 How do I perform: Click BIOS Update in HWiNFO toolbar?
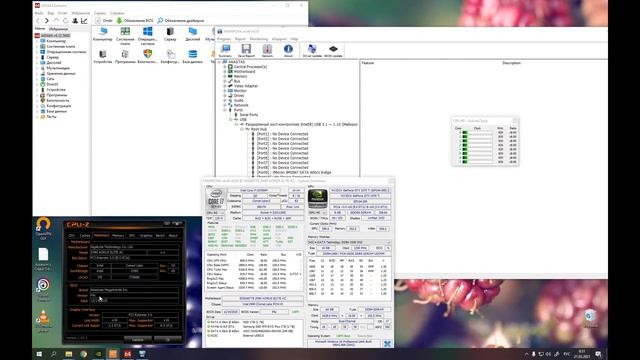tap(333, 51)
